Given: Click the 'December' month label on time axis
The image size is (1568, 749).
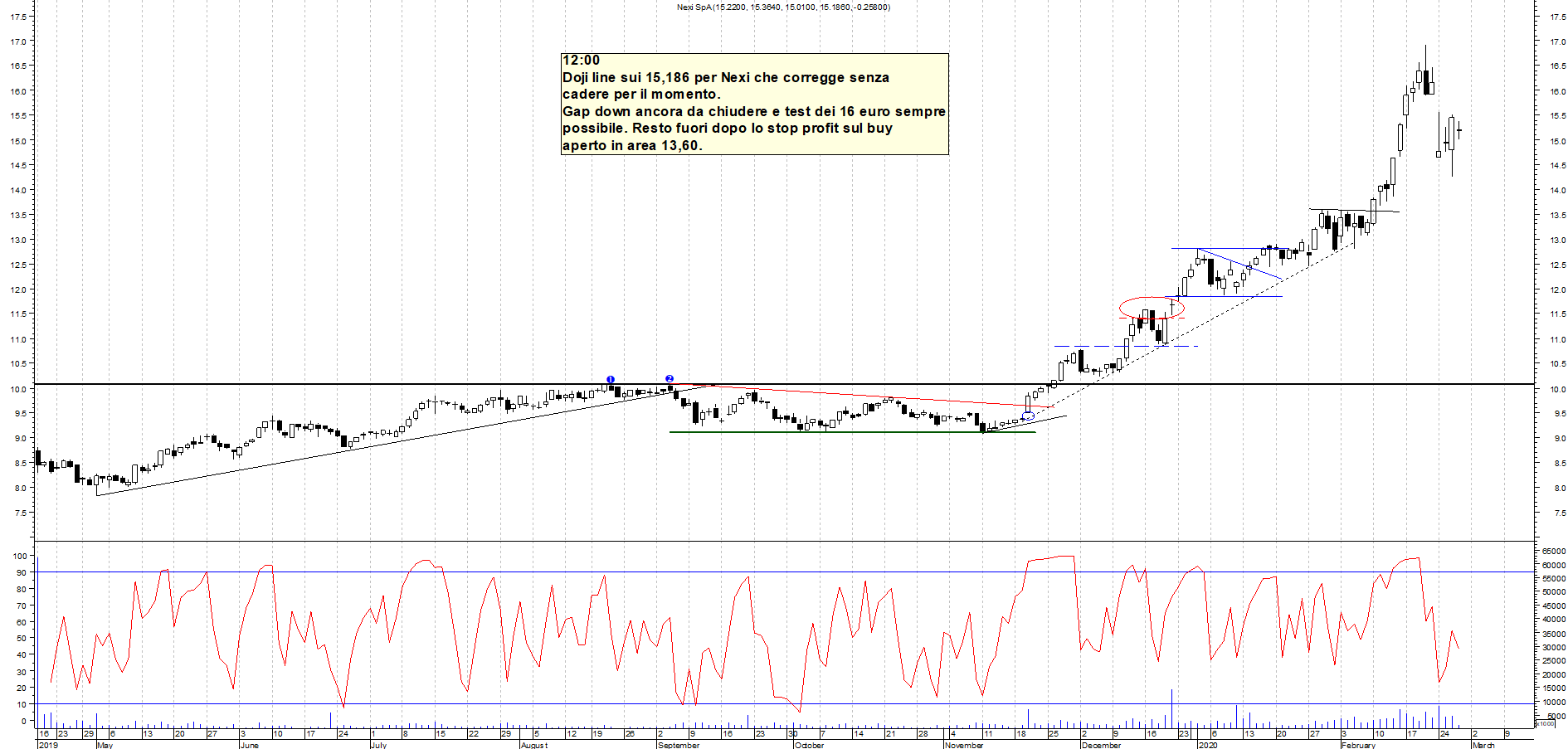Looking at the screenshot, I should click(1101, 745).
